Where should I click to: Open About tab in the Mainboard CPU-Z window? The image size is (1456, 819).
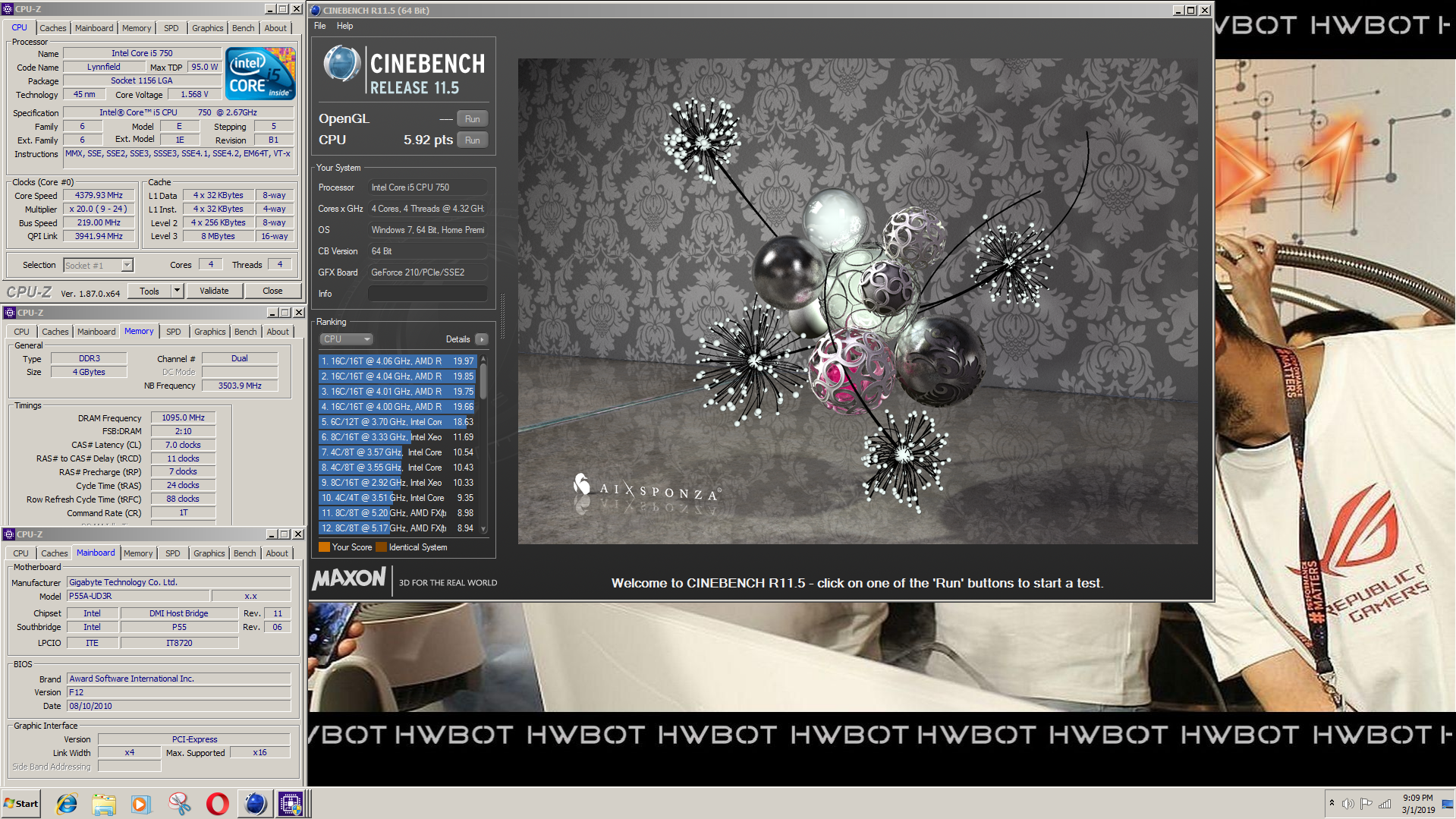point(277,553)
